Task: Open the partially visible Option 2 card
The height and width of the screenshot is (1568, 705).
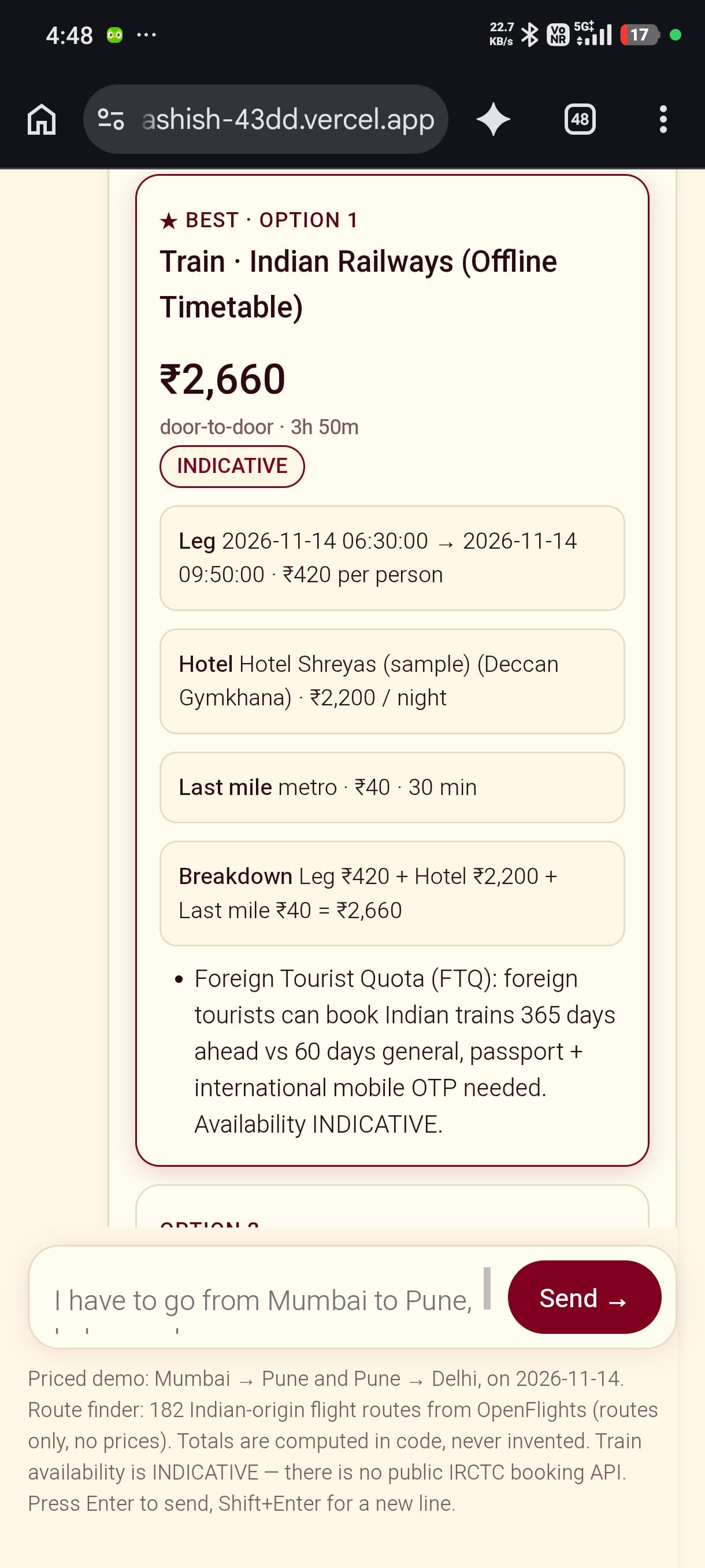Action: point(392,1207)
